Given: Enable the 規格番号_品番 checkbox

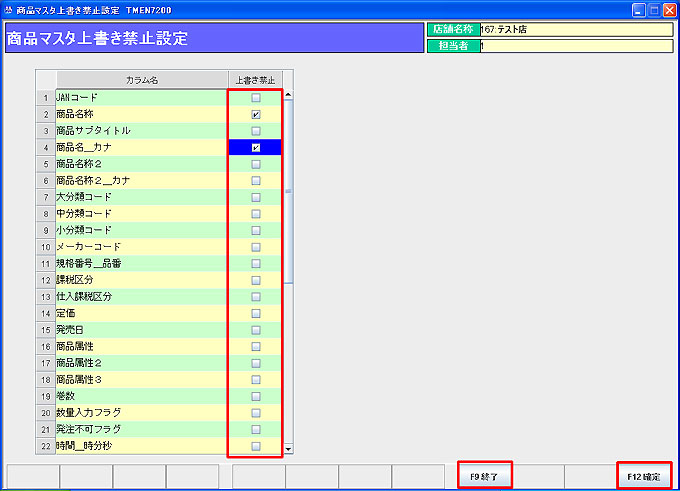Looking at the screenshot, I should pyautogui.click(x=256, y=263).
